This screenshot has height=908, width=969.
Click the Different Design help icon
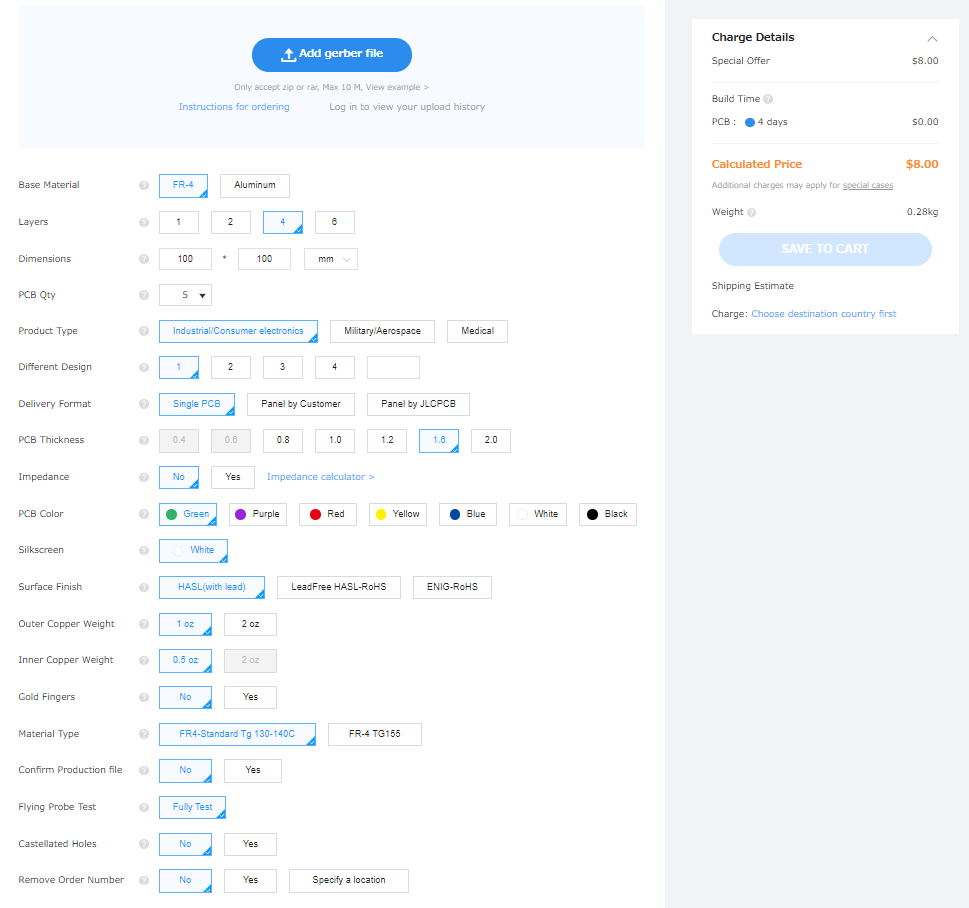click(x=144, y=367)
